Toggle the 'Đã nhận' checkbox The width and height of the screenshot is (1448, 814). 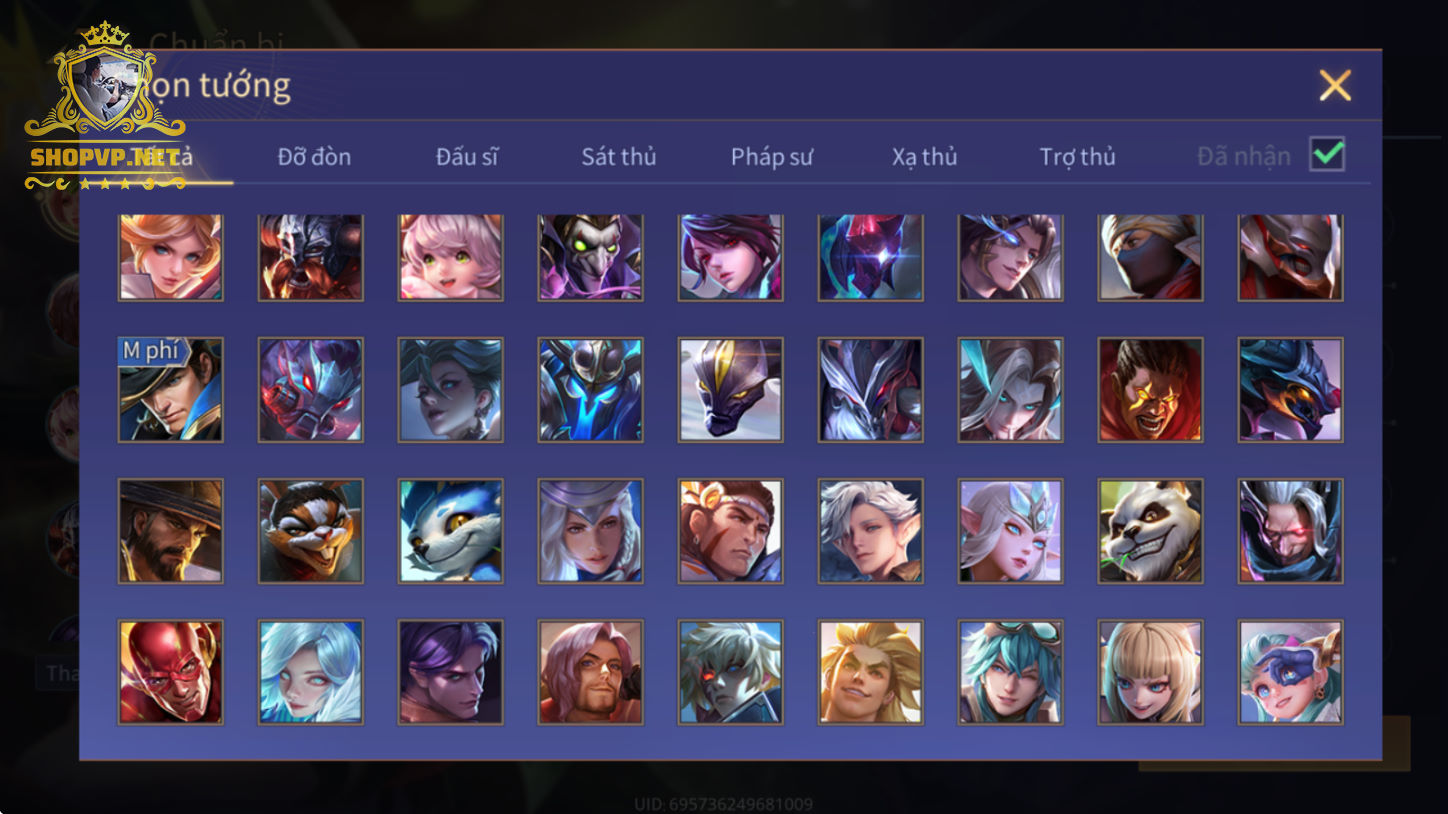click(x=1328, y=155)
